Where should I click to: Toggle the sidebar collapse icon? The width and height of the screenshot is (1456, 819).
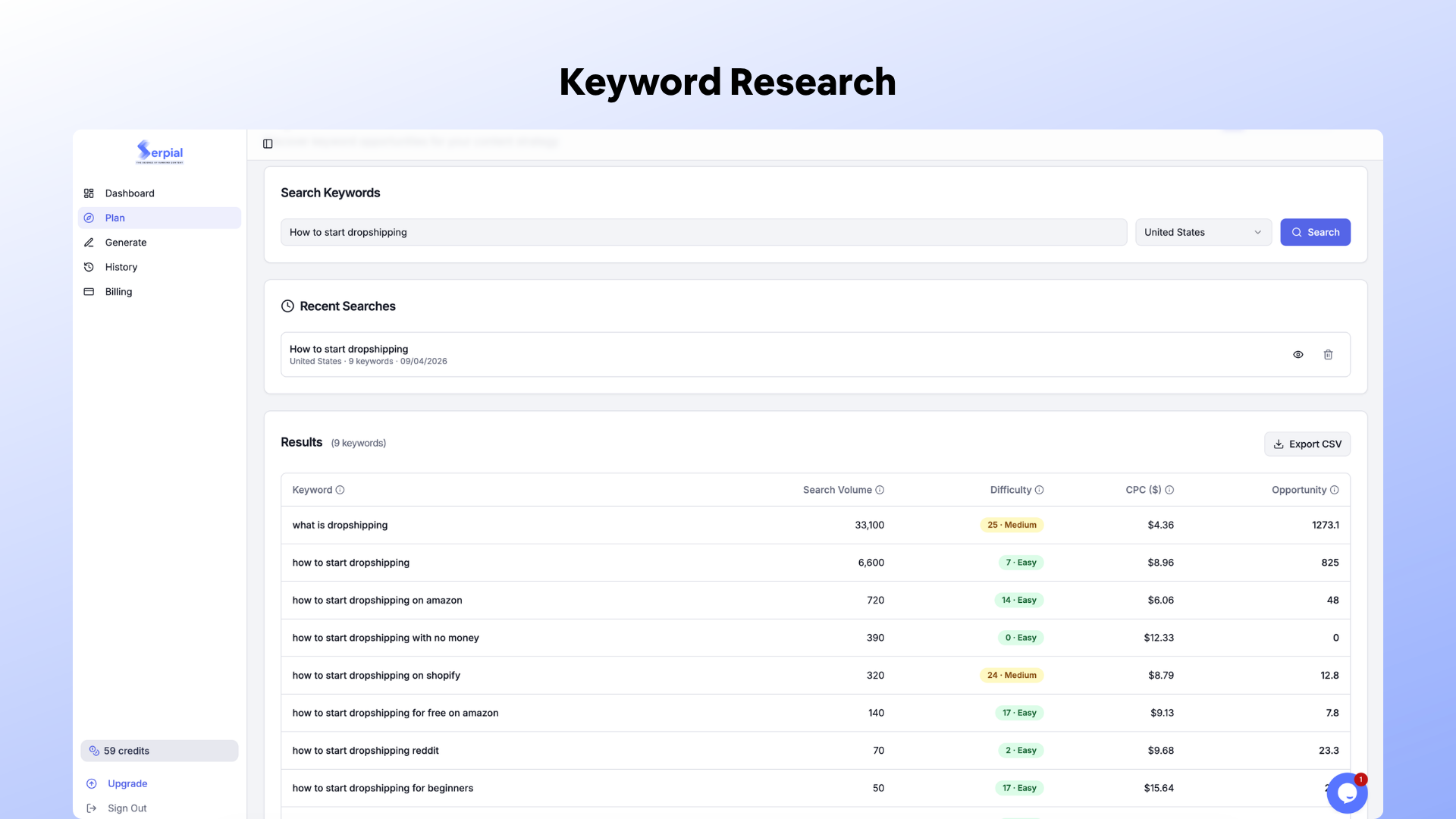coord(268,144)
